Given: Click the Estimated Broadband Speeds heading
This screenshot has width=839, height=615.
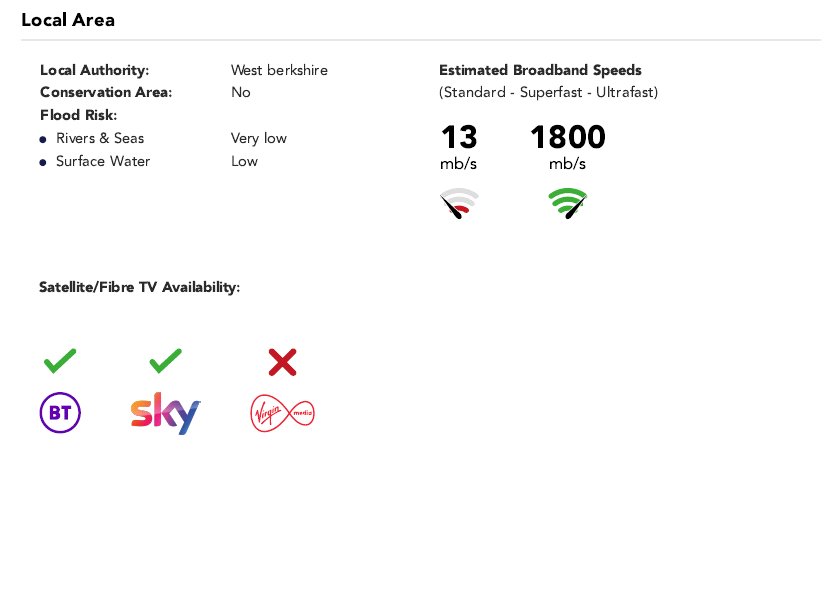Looking at the screenshot, I should 540,70.
